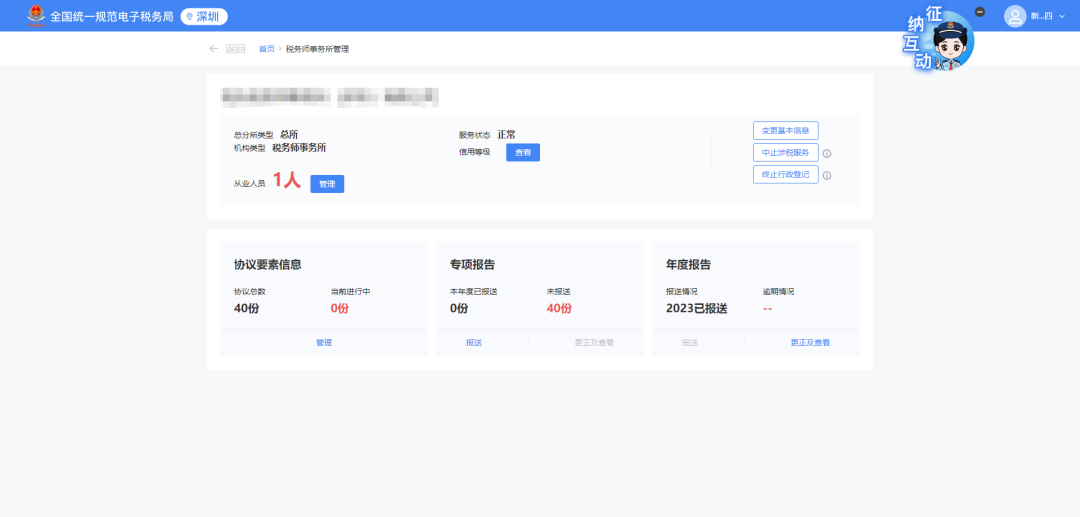
Task: Click 中止涉税服务 button
Action: (x=785, y=152)
